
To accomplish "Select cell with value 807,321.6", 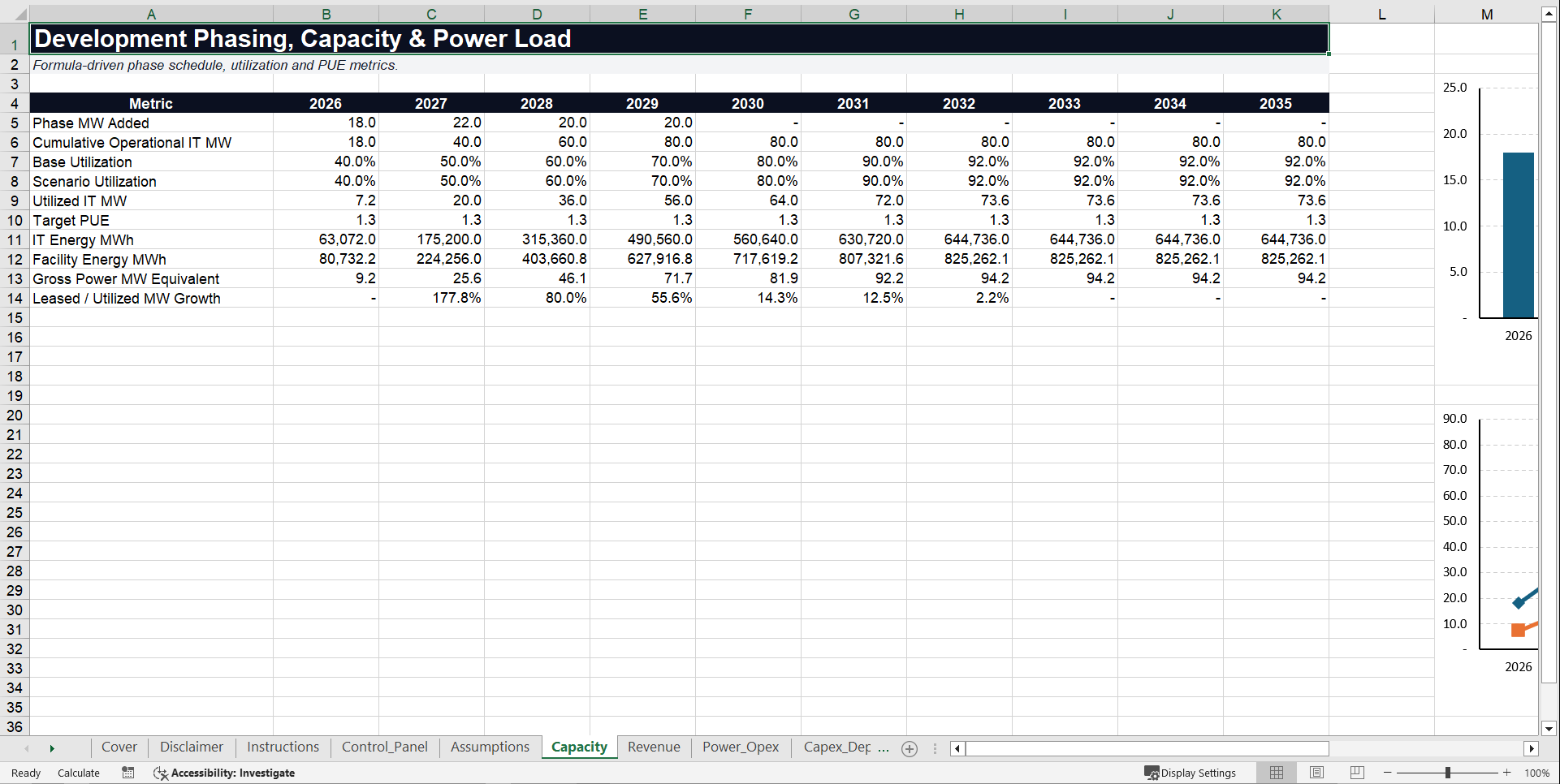I will point(853,259).
